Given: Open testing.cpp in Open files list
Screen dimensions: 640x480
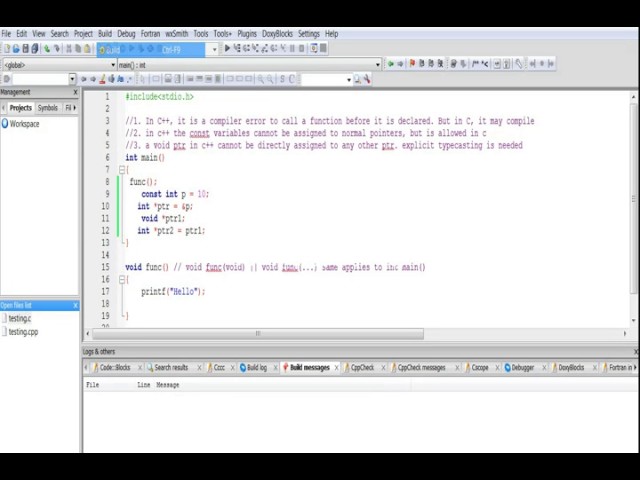Looking at the screenshot, I should (23, 332).
